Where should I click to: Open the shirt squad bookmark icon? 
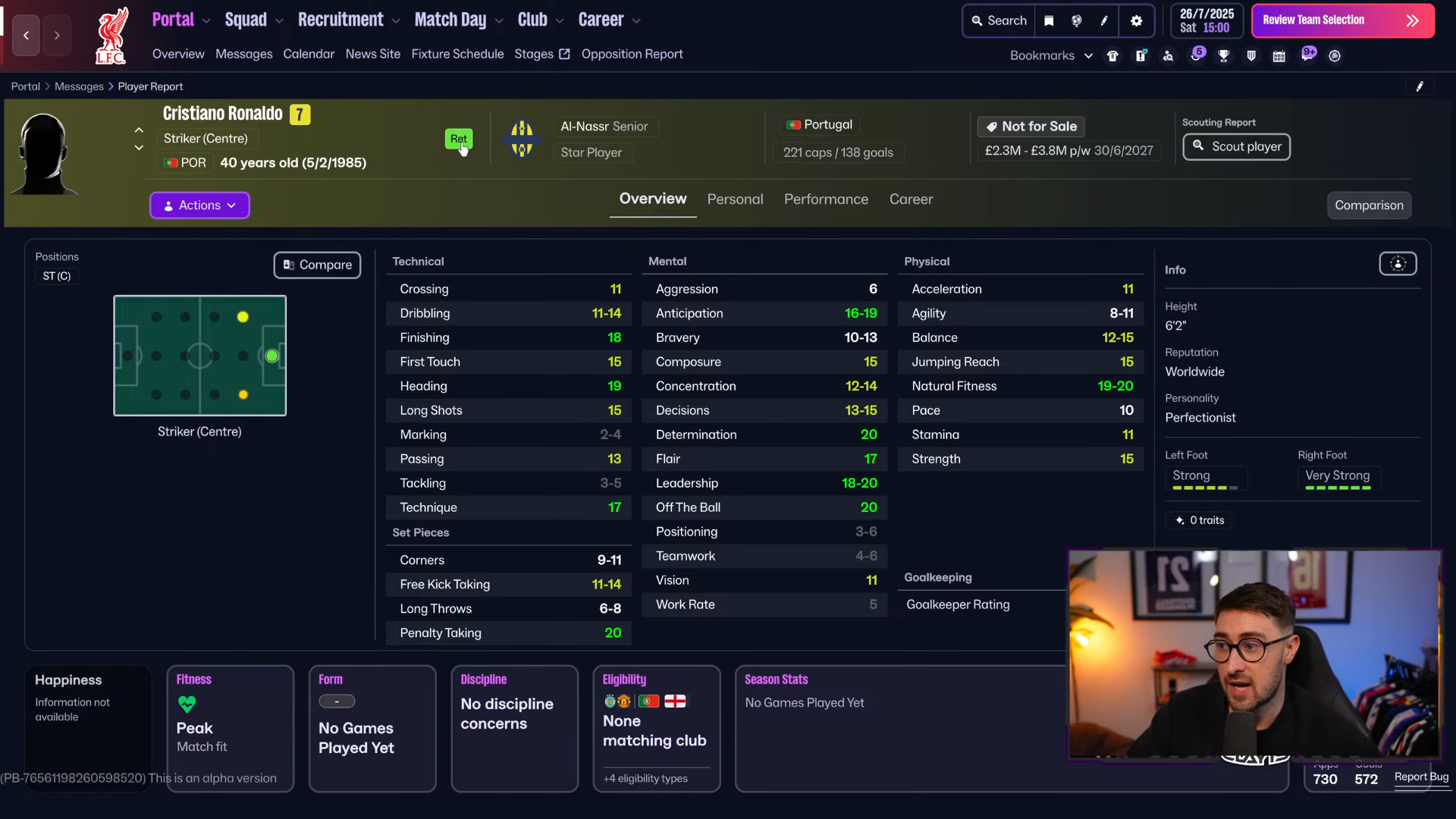(1112, 56)
